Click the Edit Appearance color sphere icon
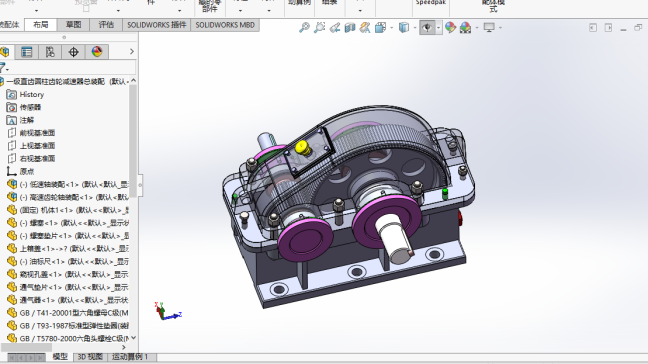Viewport: 648px width, 364px height. coord(450,28)
